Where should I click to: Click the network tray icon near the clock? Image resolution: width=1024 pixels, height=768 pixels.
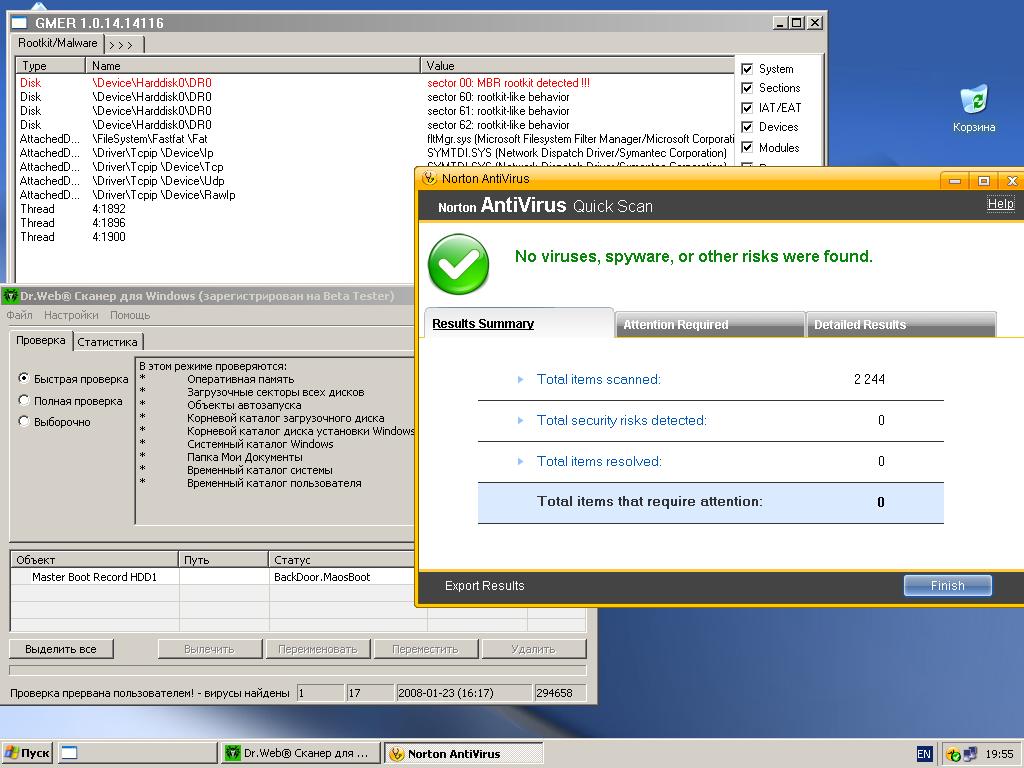coord(970,754)
